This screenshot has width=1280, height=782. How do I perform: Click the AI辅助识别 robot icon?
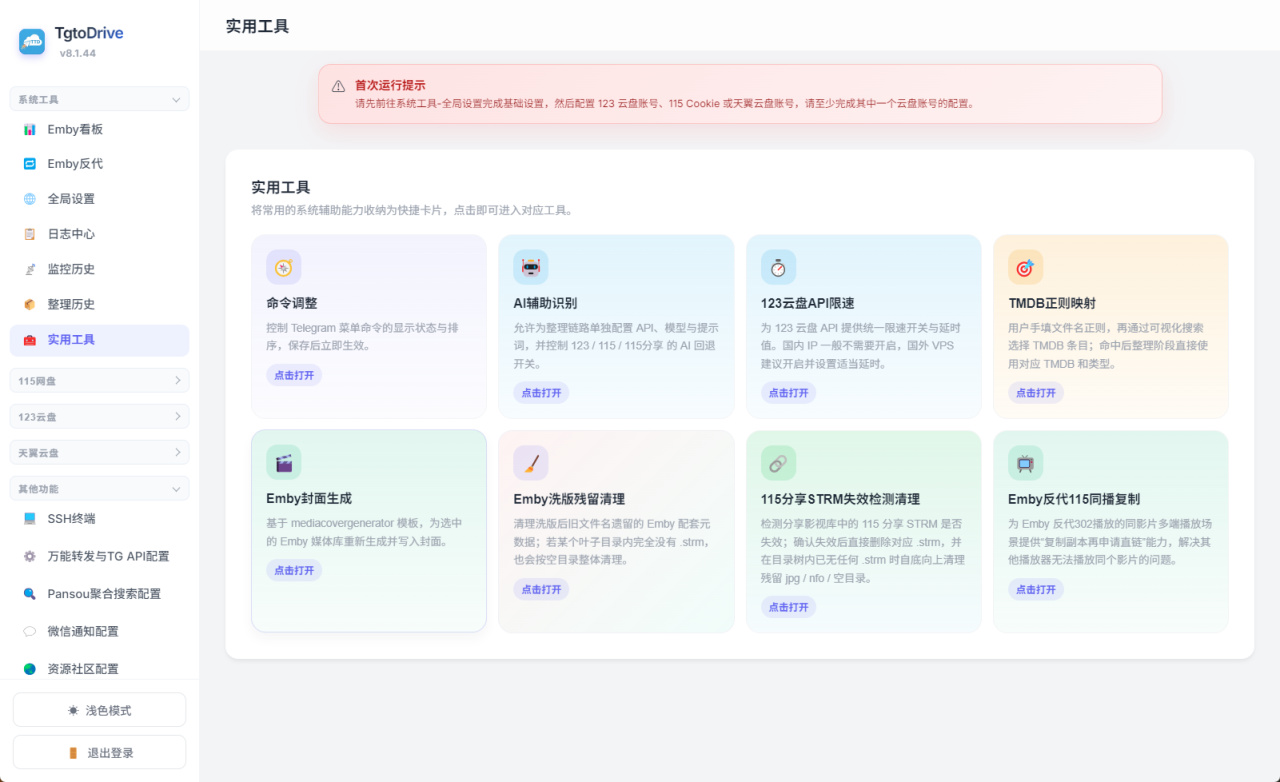531,267
